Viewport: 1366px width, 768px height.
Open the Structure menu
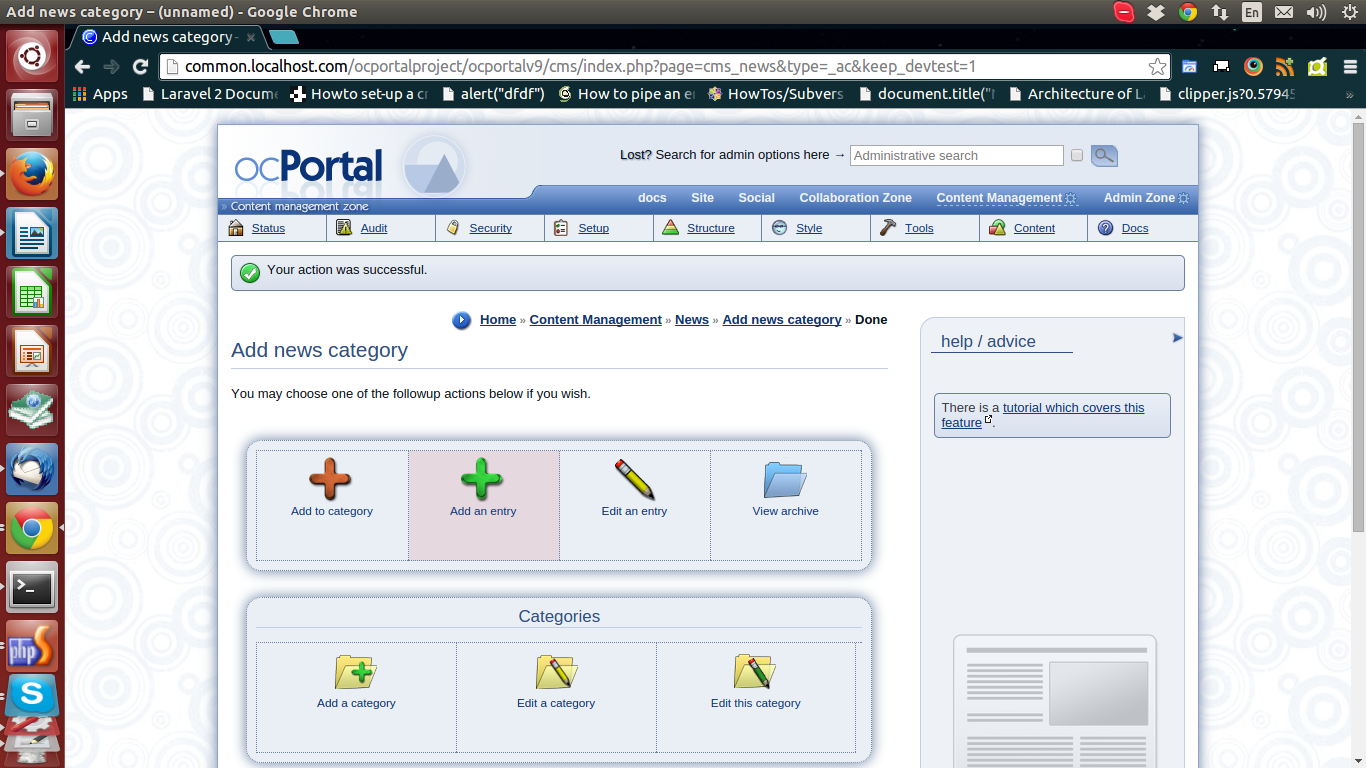(710, 228)
